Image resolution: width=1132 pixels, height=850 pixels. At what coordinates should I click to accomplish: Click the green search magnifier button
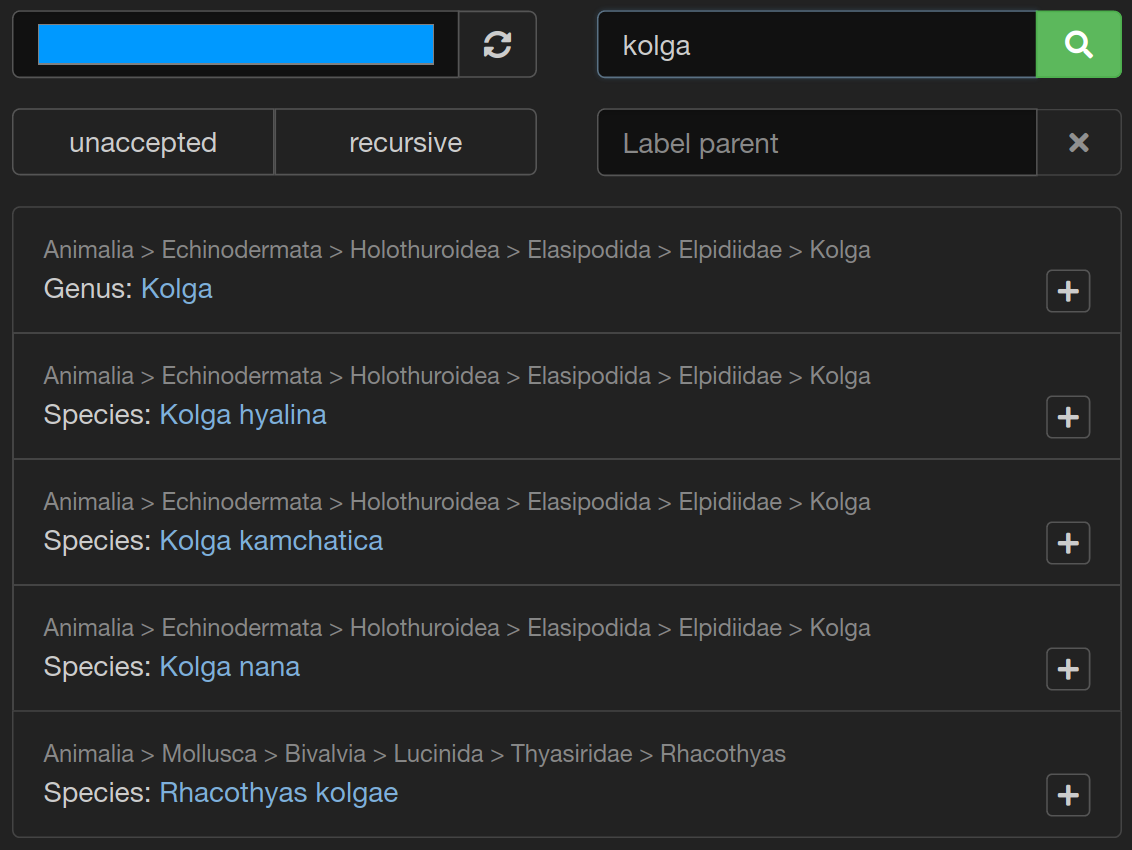coord(1078,44)
